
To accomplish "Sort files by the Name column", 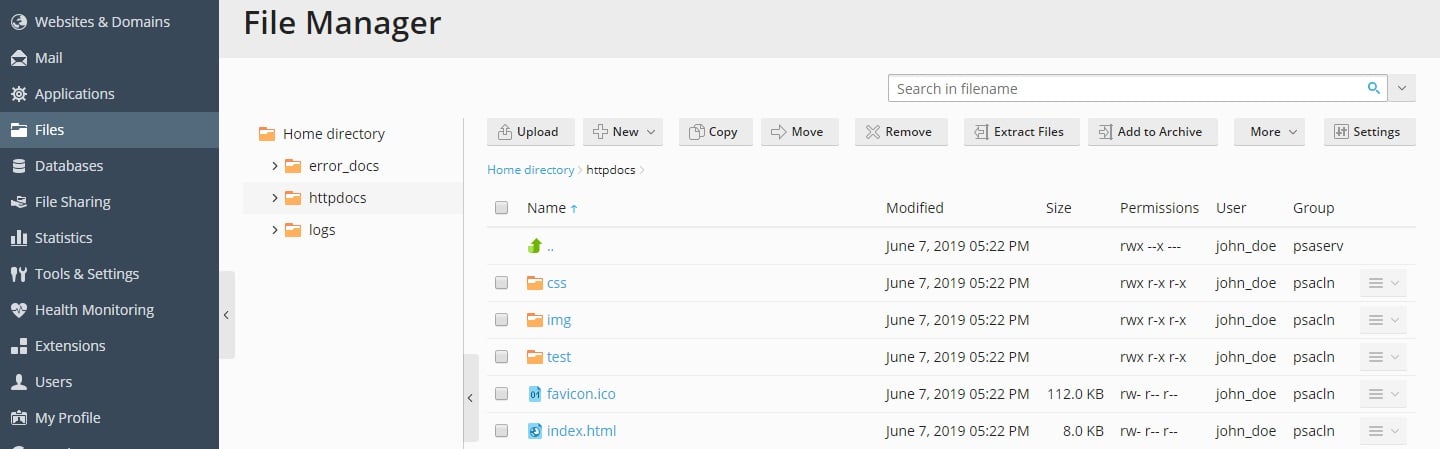I will [546, 208].
